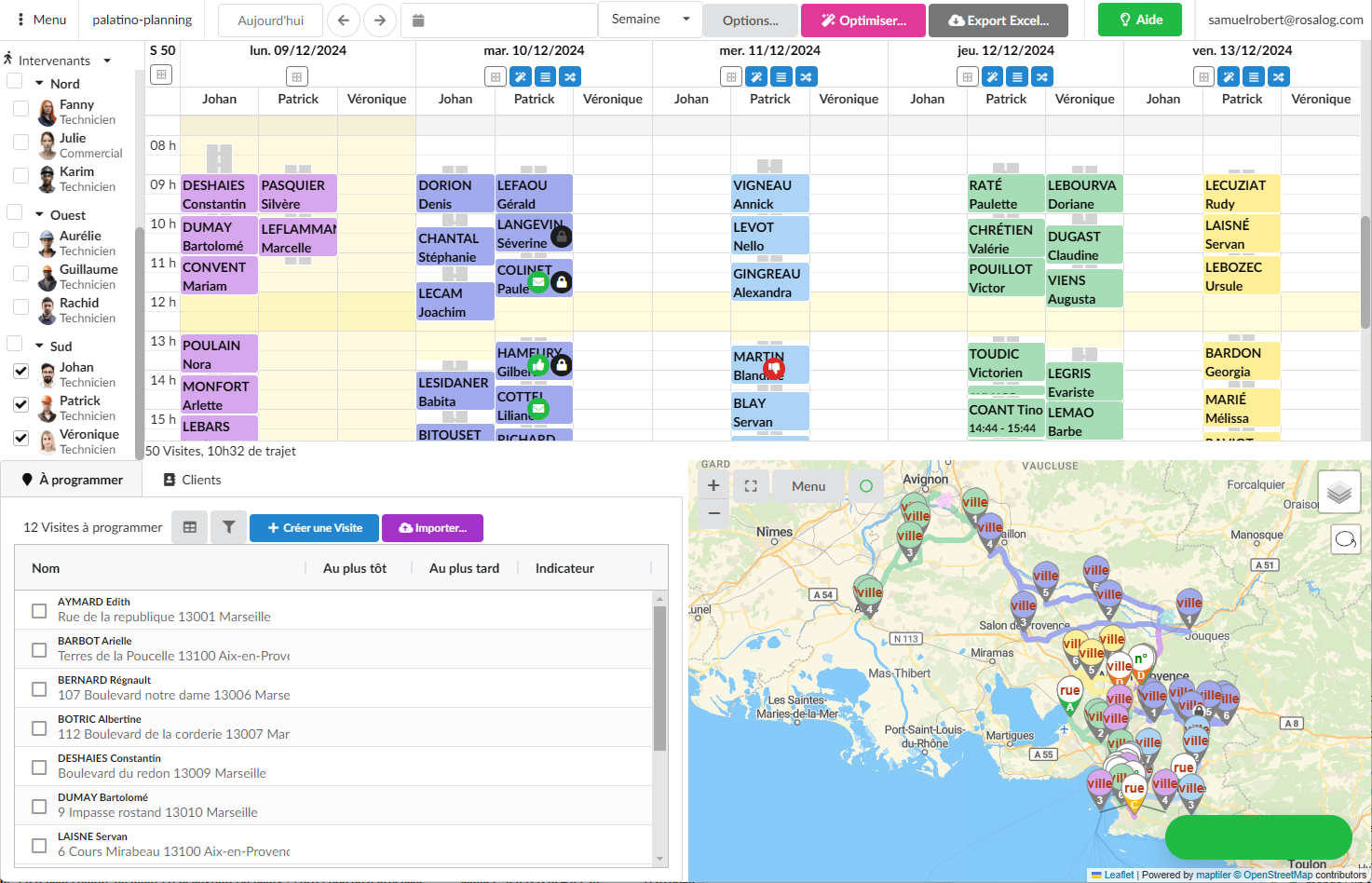The image size is (1372, 883).
Task: Zoom in on the map
Action: click(x=713, y=485)
